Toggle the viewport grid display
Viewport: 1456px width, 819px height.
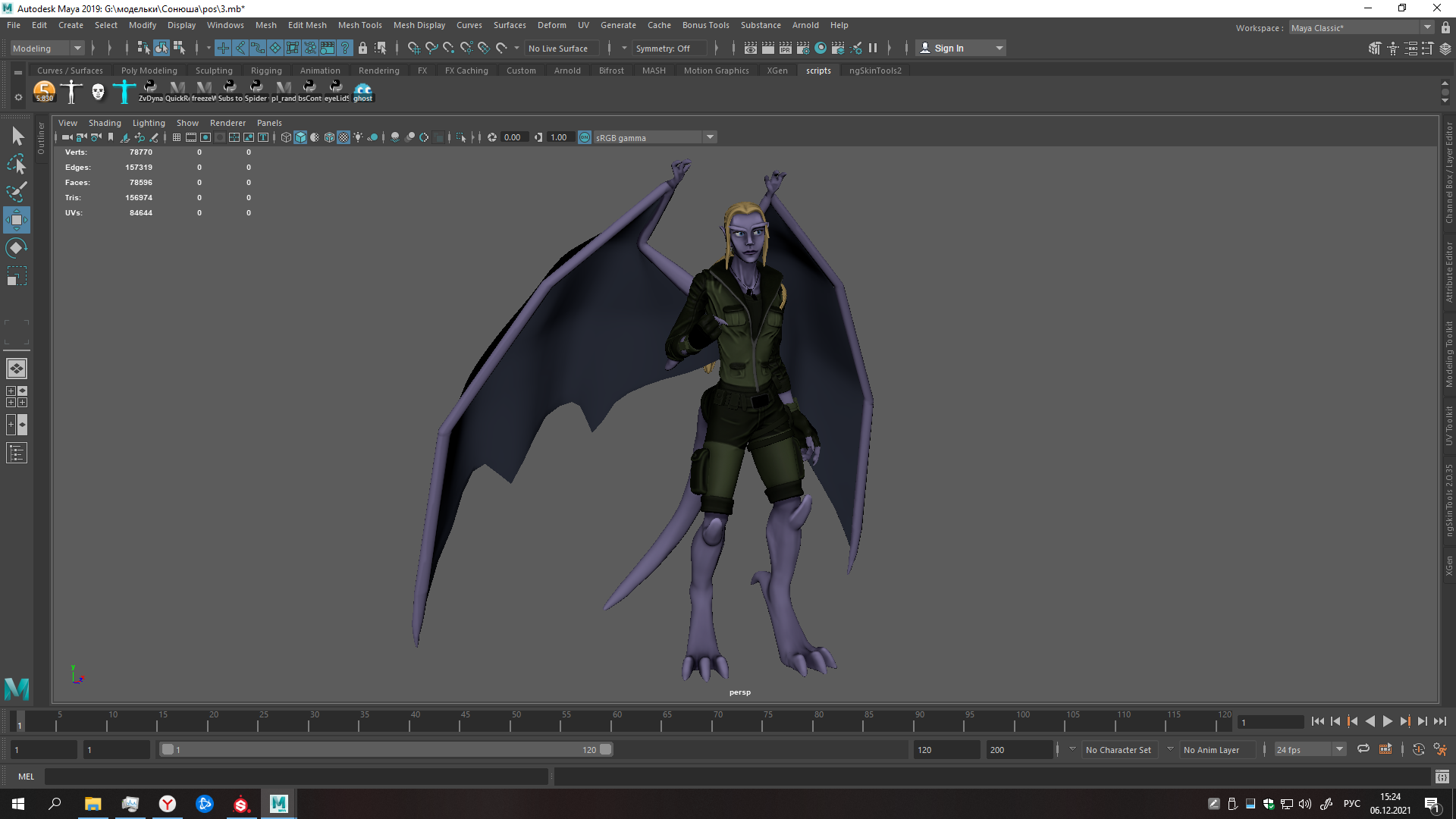pos(177,137)
